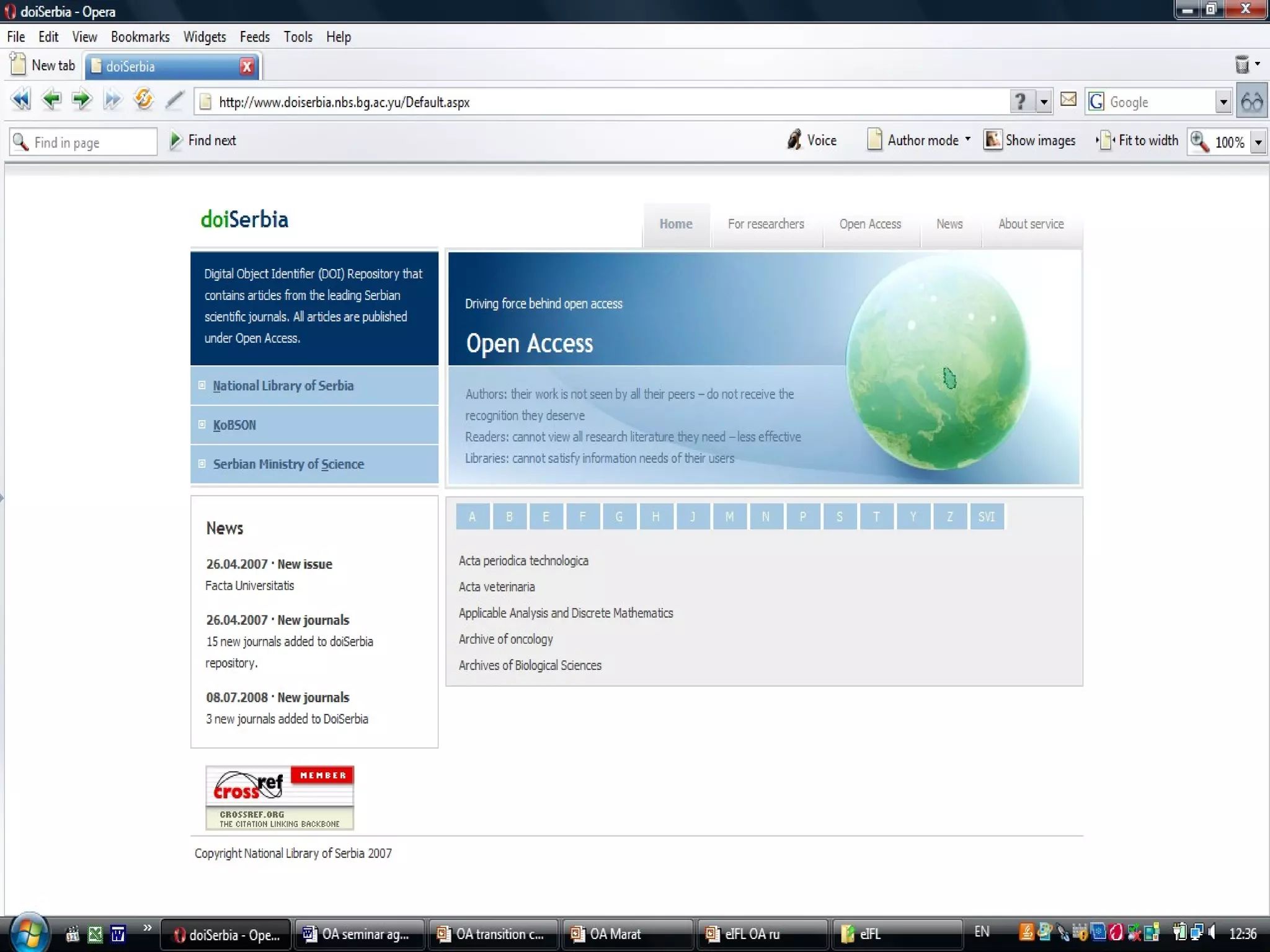Screen dimensions: 1270x952
Task: Click the Find next button
Action: 203,141
